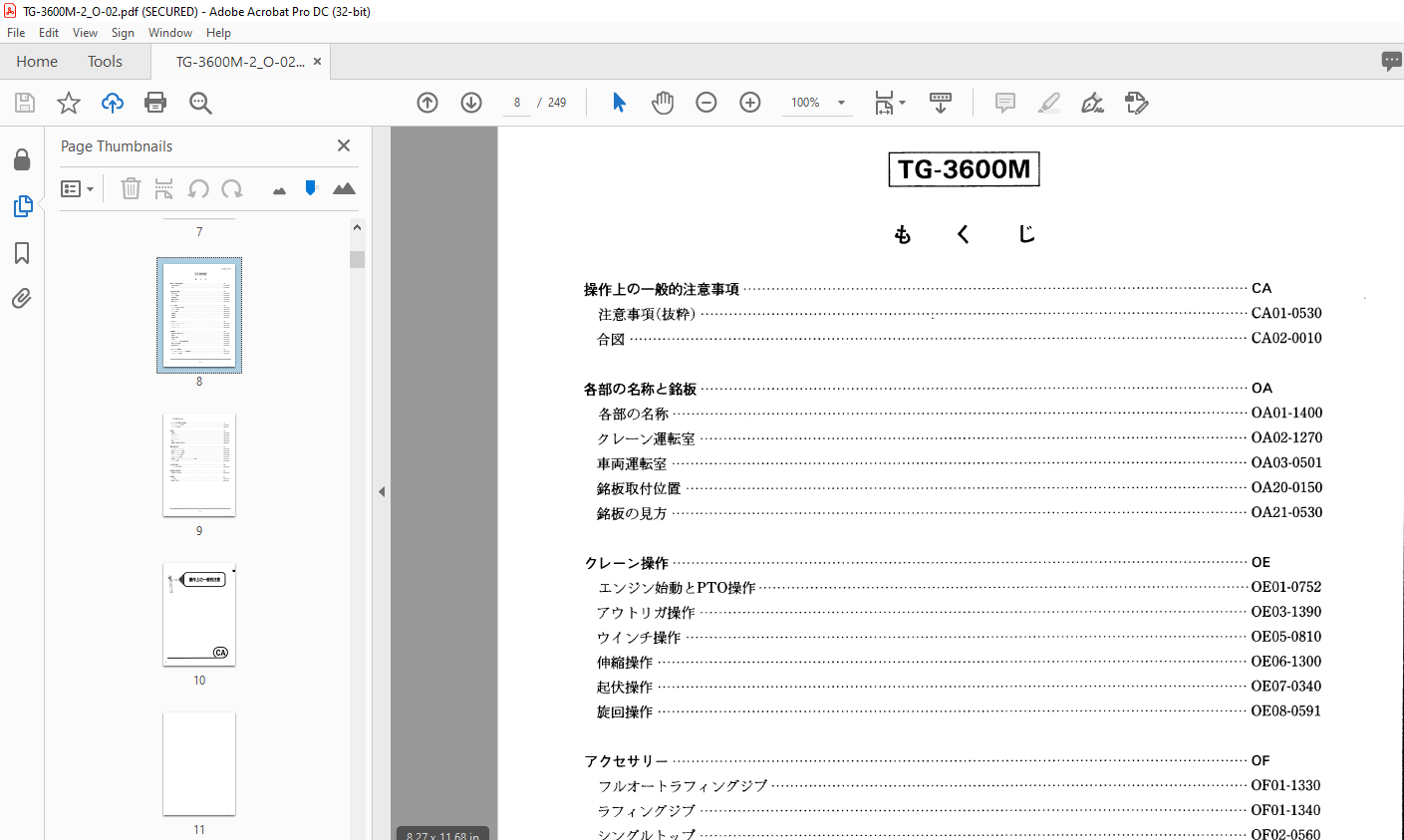Open the Bookmarks panel
The image size is (1404, 840).
pos(22,253)
